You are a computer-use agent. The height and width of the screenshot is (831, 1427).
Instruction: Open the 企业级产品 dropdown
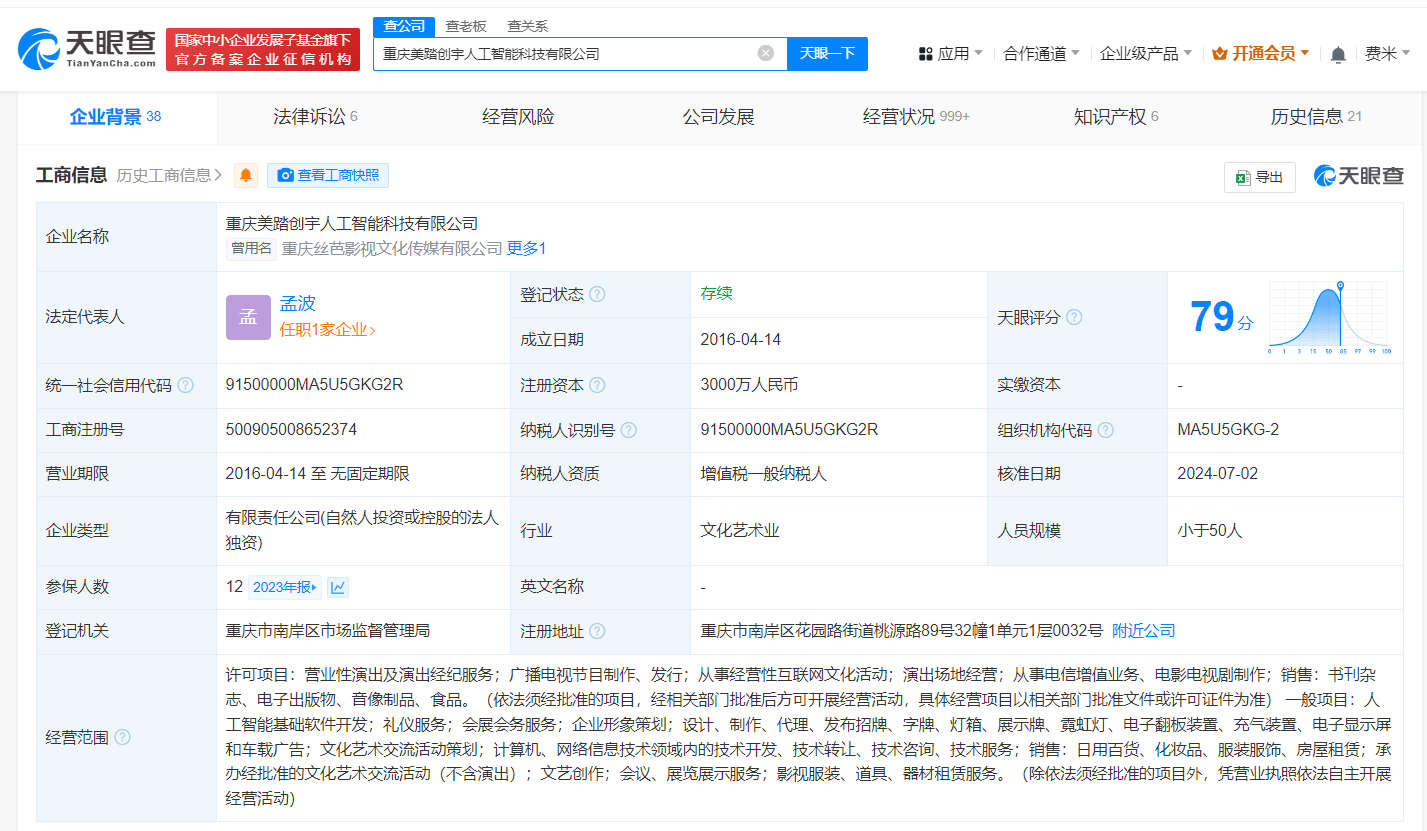click(1146, 53)
